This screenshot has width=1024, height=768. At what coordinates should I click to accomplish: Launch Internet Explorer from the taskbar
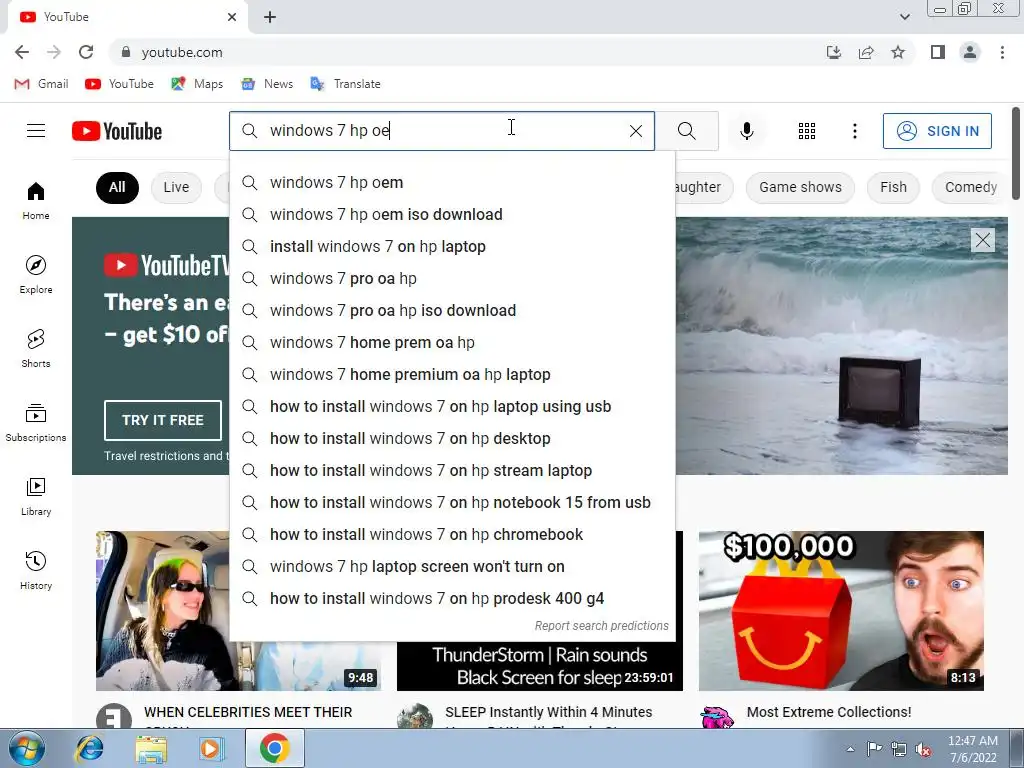point(89,748)
